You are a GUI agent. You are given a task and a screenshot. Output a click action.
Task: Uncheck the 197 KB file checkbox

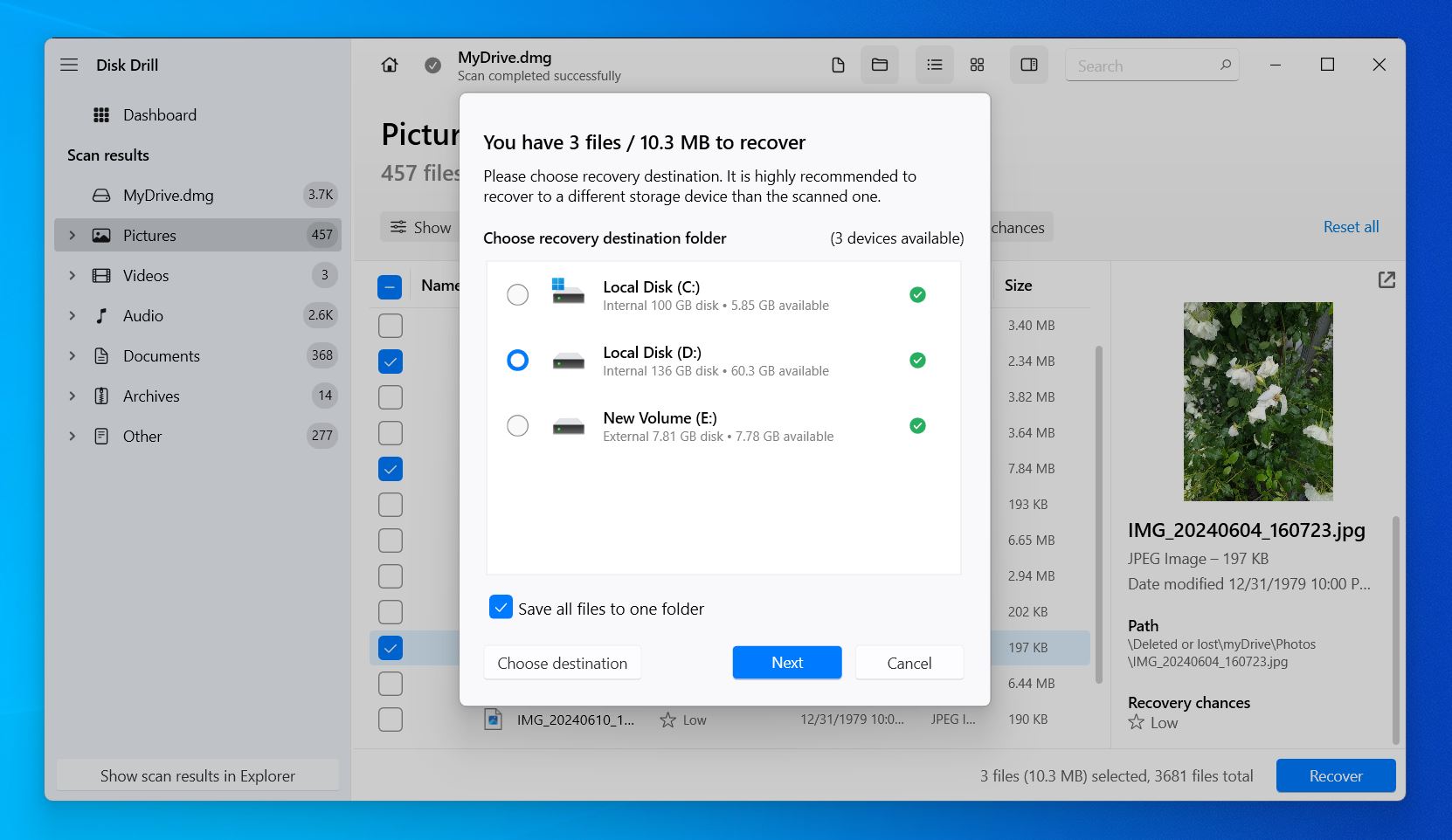(391, 648)
